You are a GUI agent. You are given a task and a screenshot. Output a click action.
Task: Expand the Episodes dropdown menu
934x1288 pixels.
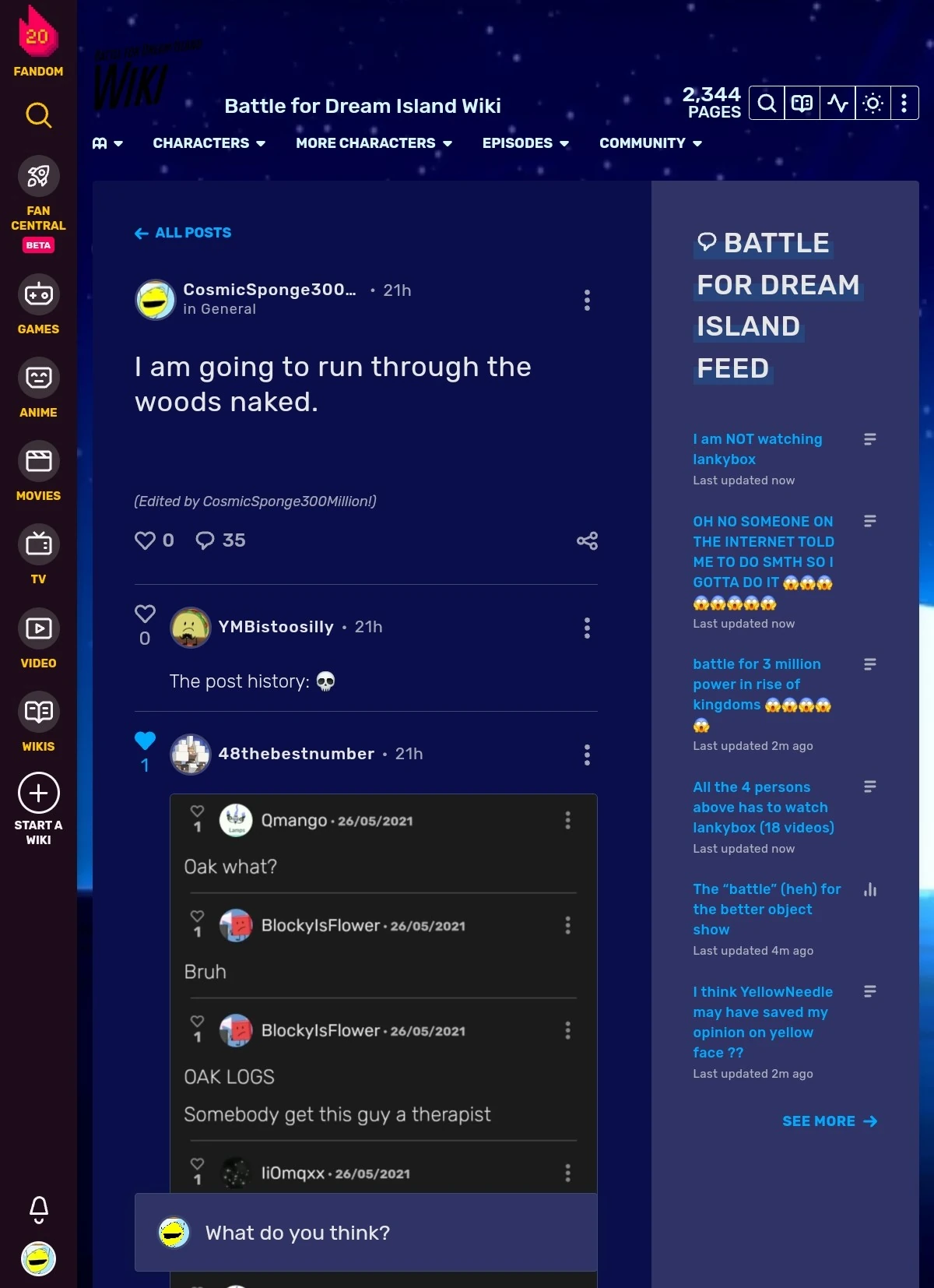tap(525, 143)
